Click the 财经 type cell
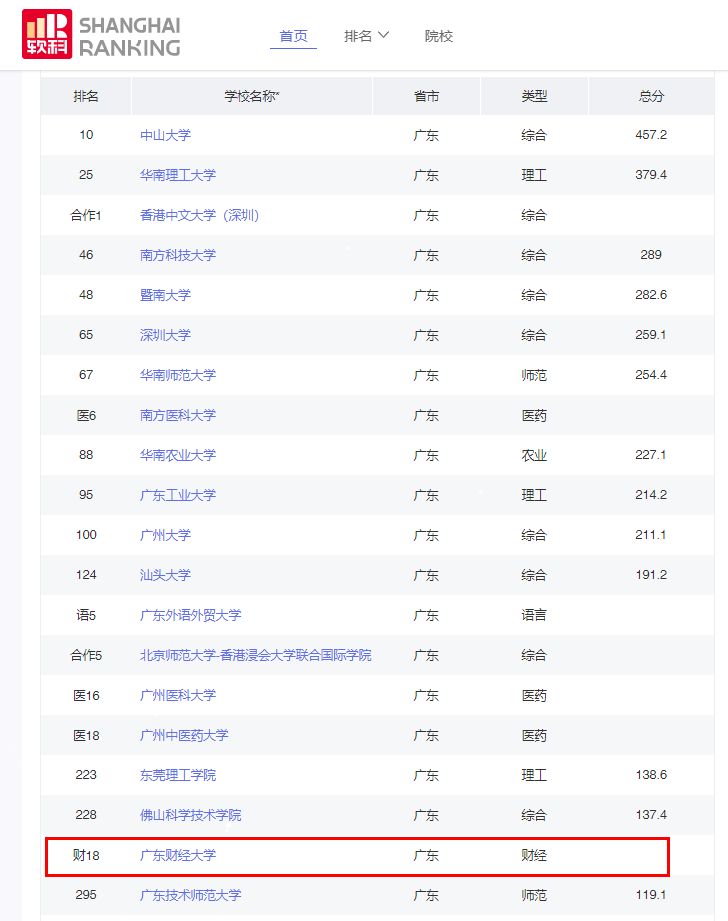The image size is (728, 921). pos(534,855)
